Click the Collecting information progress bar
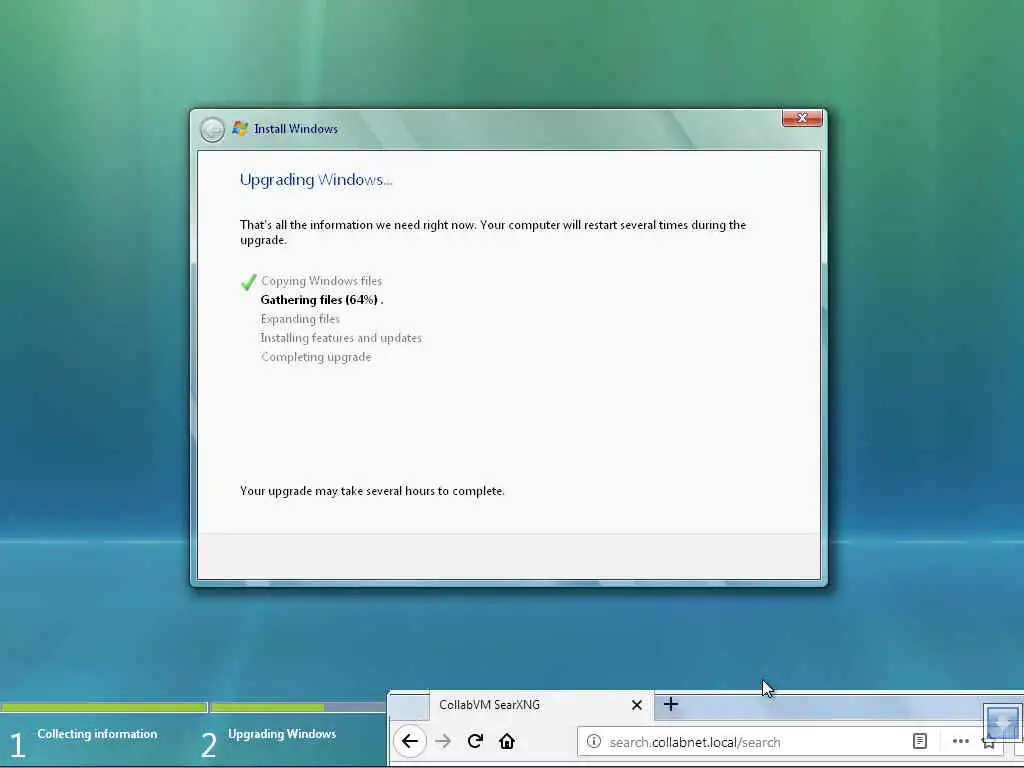Screen dimensions: 1024x768 click(104, 707)
